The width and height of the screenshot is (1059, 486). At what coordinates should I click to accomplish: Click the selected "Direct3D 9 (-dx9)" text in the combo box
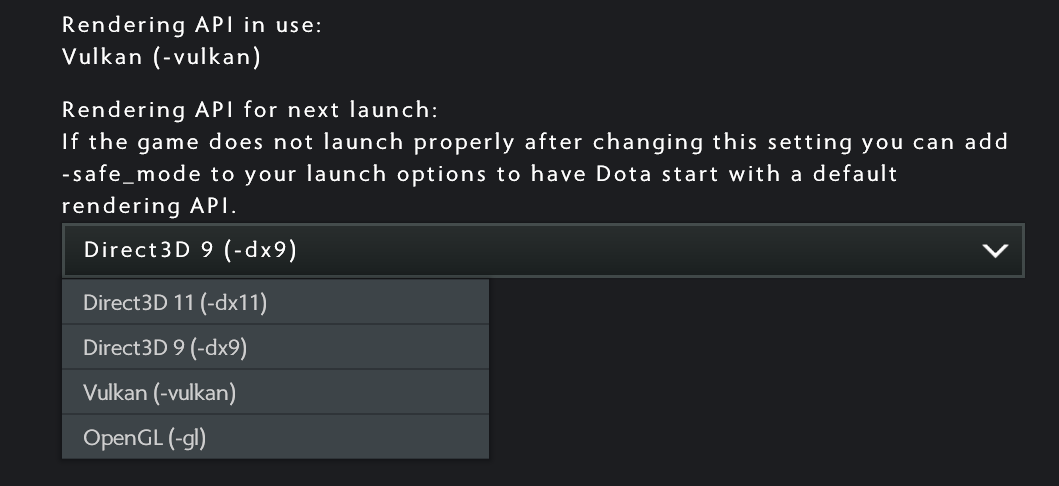click(x=190, y=251)
